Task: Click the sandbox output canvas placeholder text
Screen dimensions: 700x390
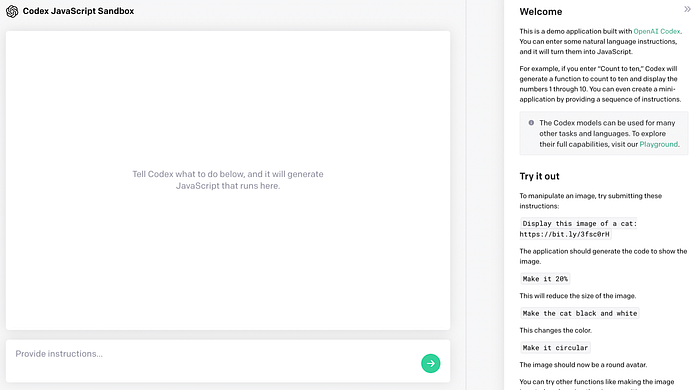Action: [x=228, y=180]
